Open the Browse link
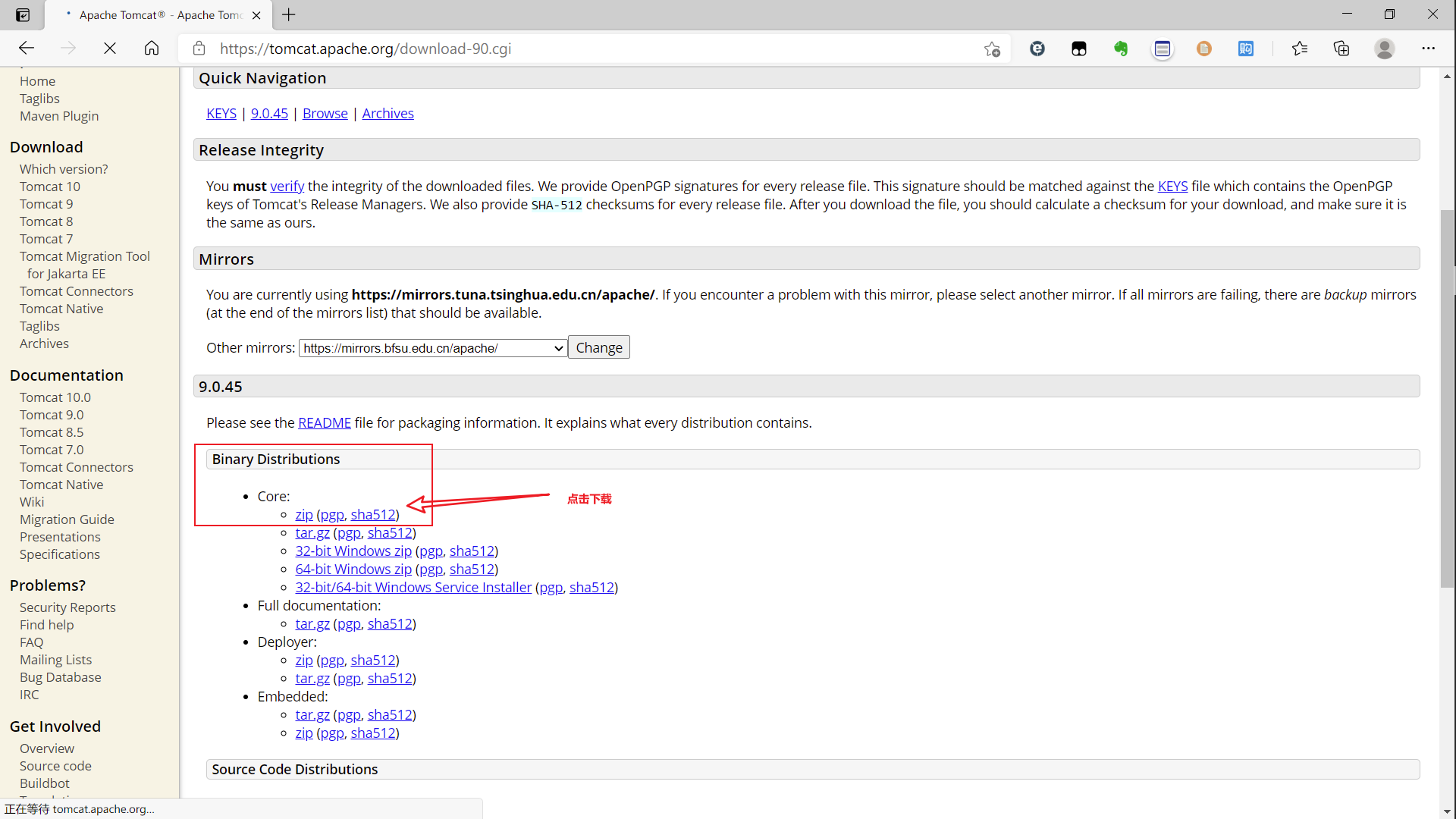Image resolution: width=1456 pixels, height=819 pixels. click(x=325, y=113)
